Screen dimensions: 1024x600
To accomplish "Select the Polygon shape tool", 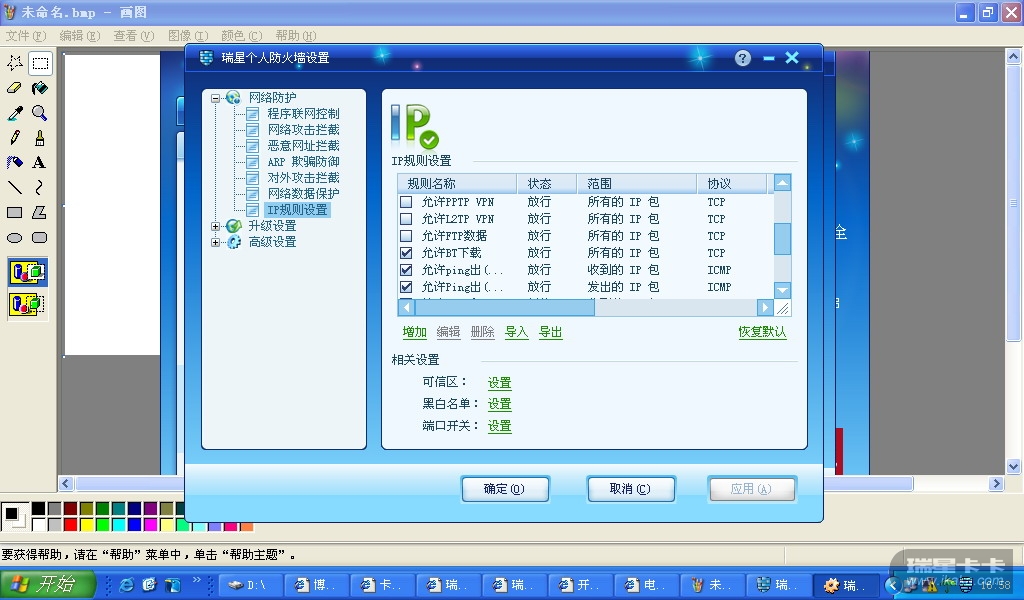I will click(x=40, y=212).
